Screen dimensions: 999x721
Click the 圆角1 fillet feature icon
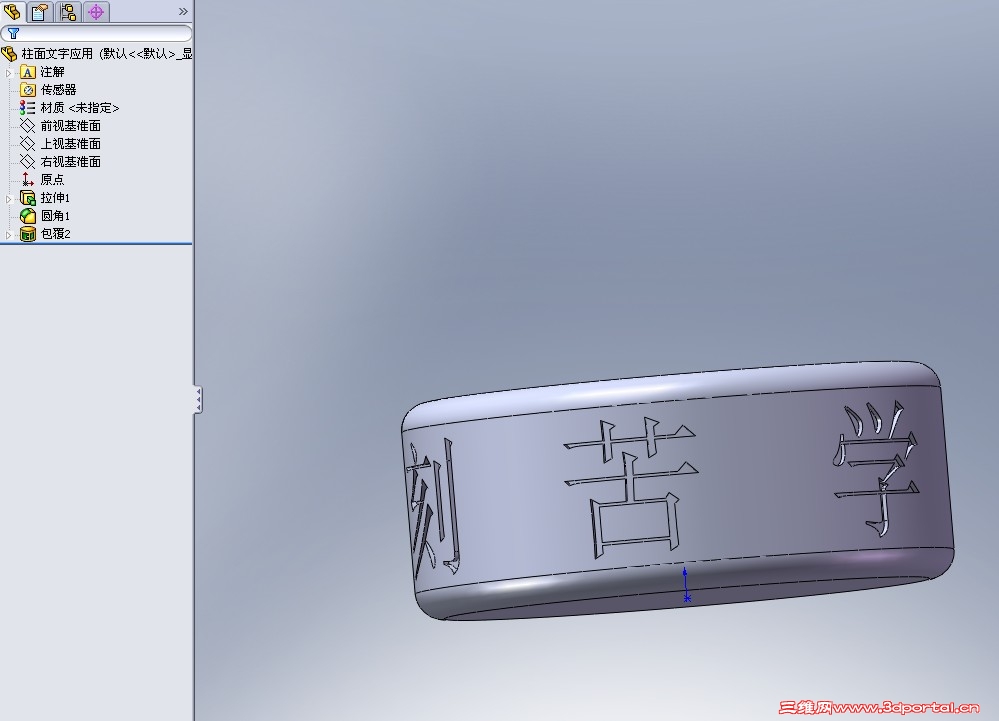[x=27, y=216]
